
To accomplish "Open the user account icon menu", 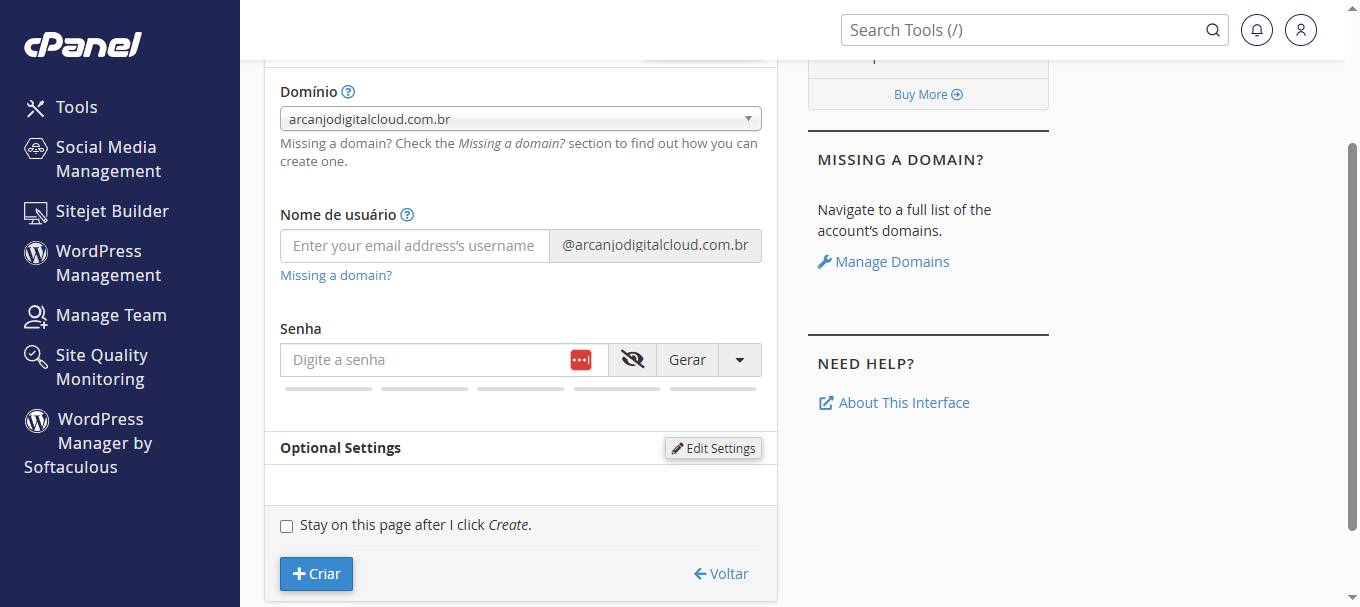I will 1301,30.
